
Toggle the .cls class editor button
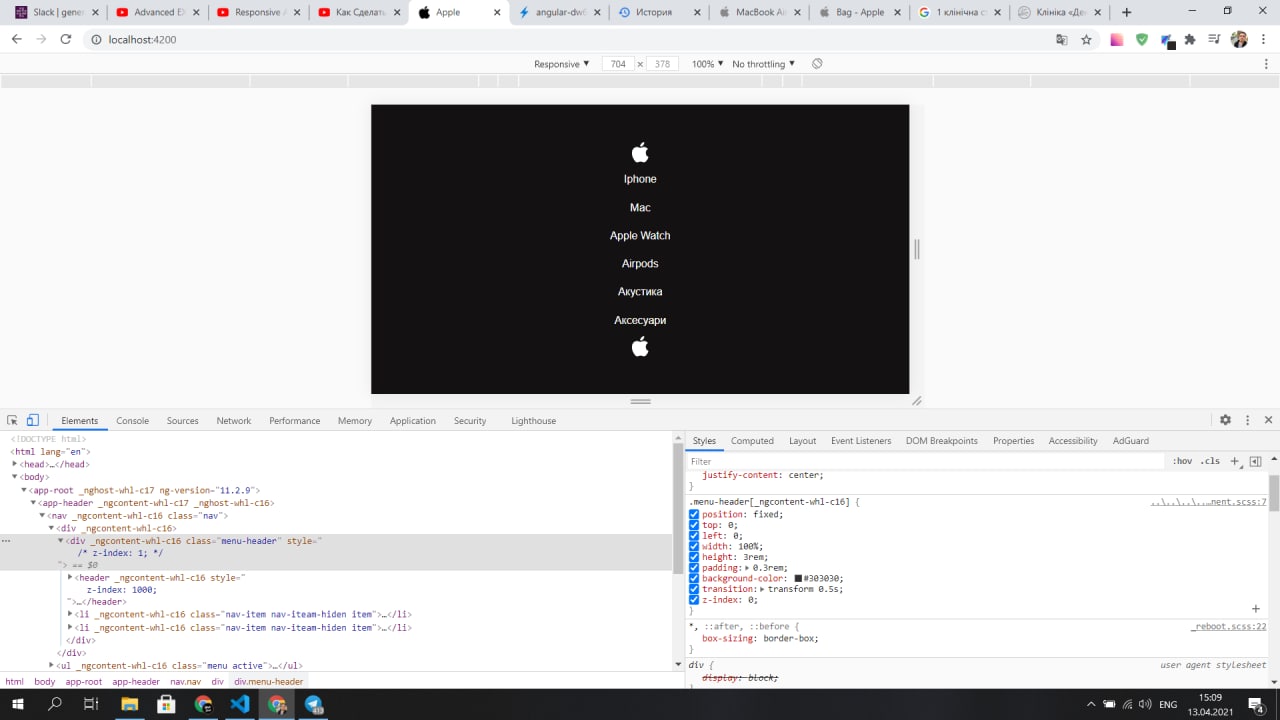tap(1211, 461)
